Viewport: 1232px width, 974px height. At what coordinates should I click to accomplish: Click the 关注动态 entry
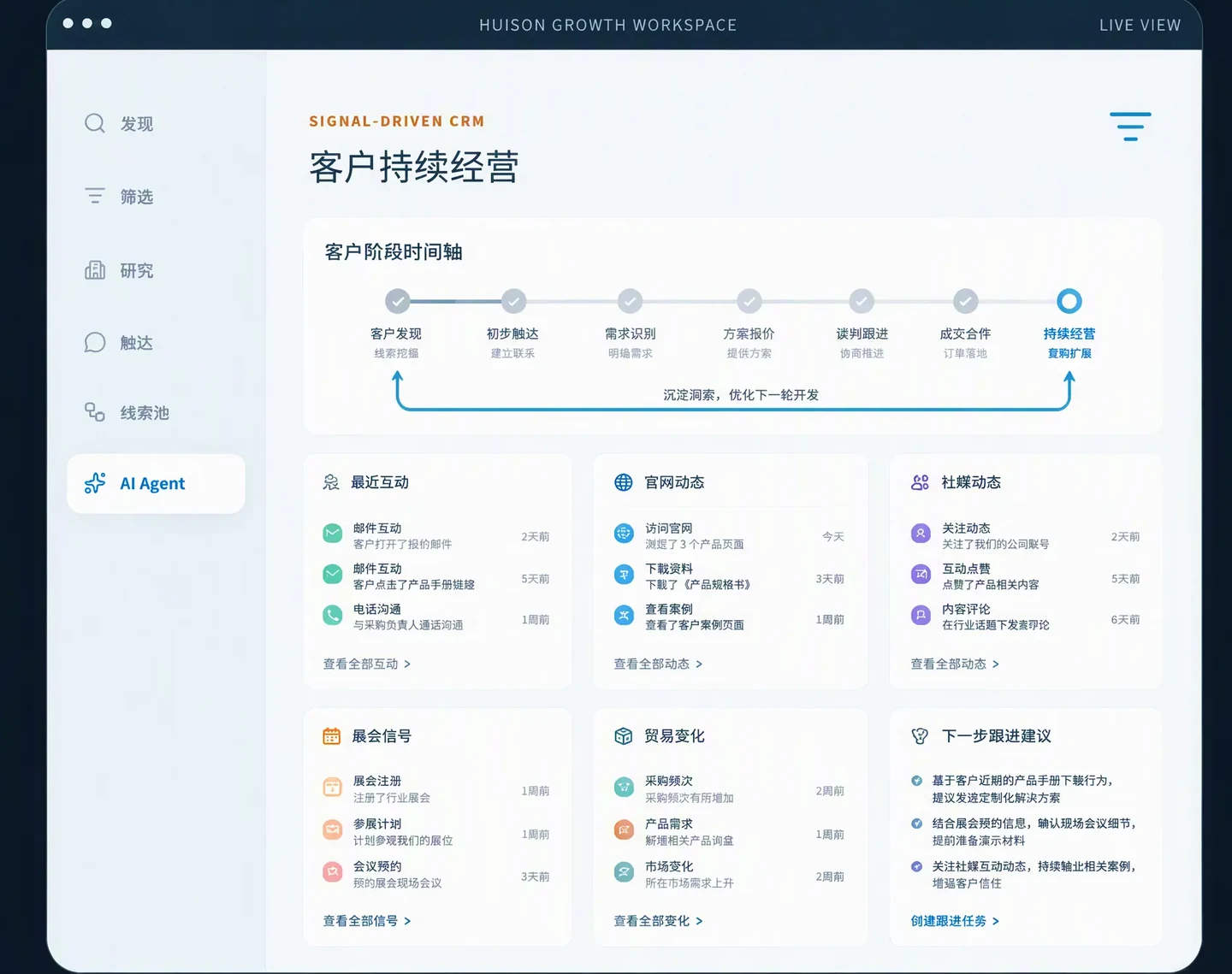tap(1025, 535)
